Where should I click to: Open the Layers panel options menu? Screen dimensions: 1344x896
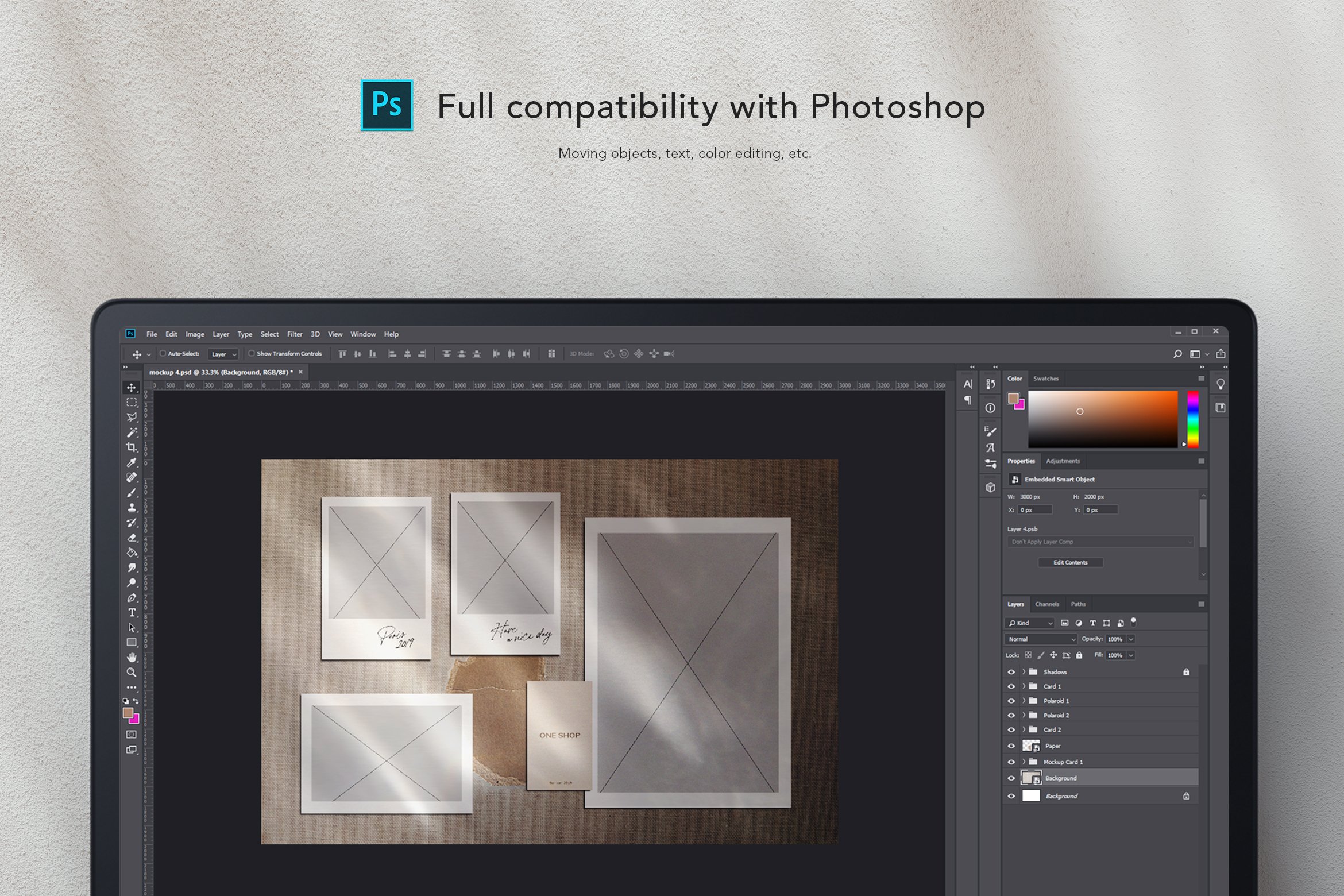tap(1201, 604)
